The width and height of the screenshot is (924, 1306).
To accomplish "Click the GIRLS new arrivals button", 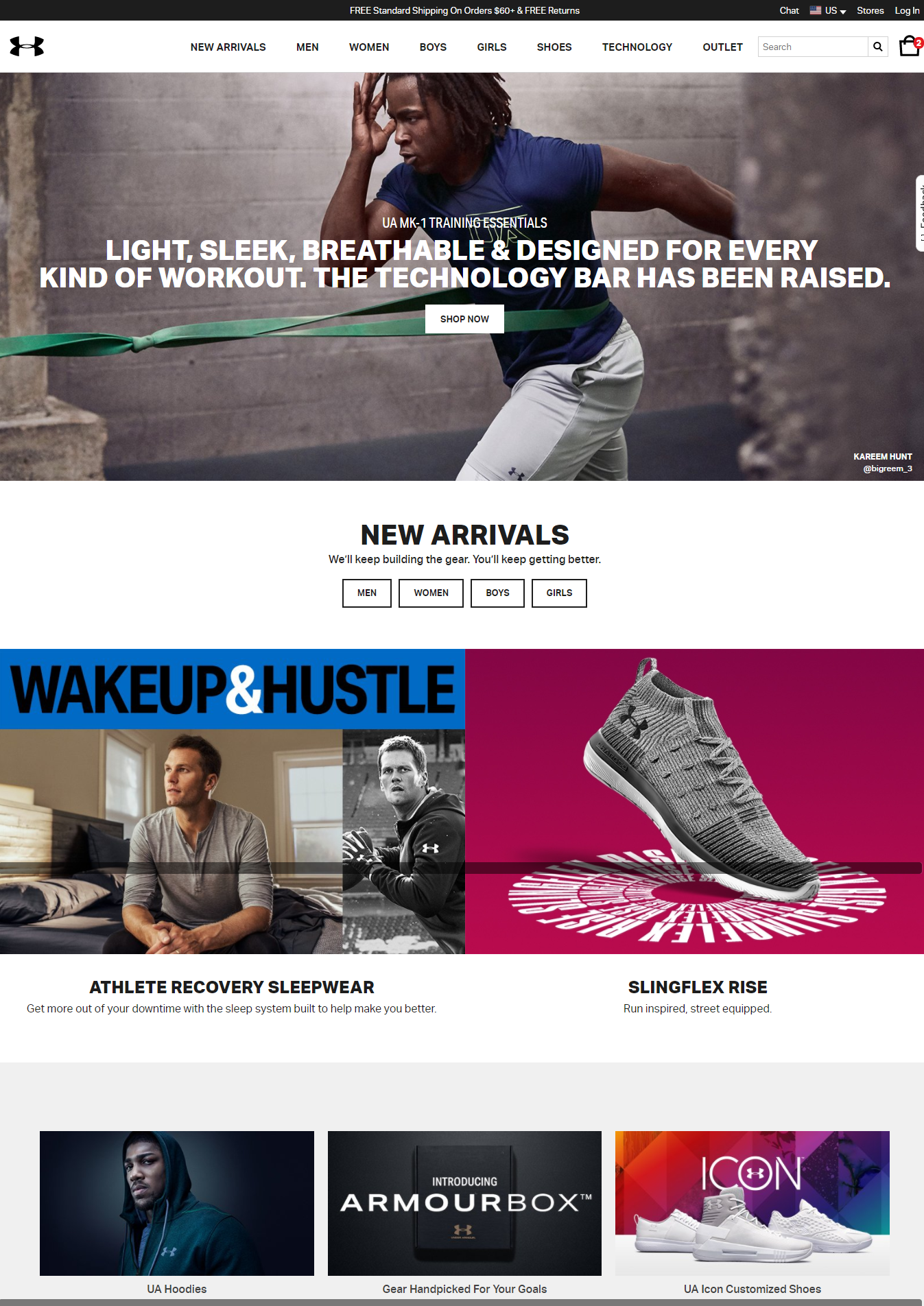I will (x=559, y=593).
